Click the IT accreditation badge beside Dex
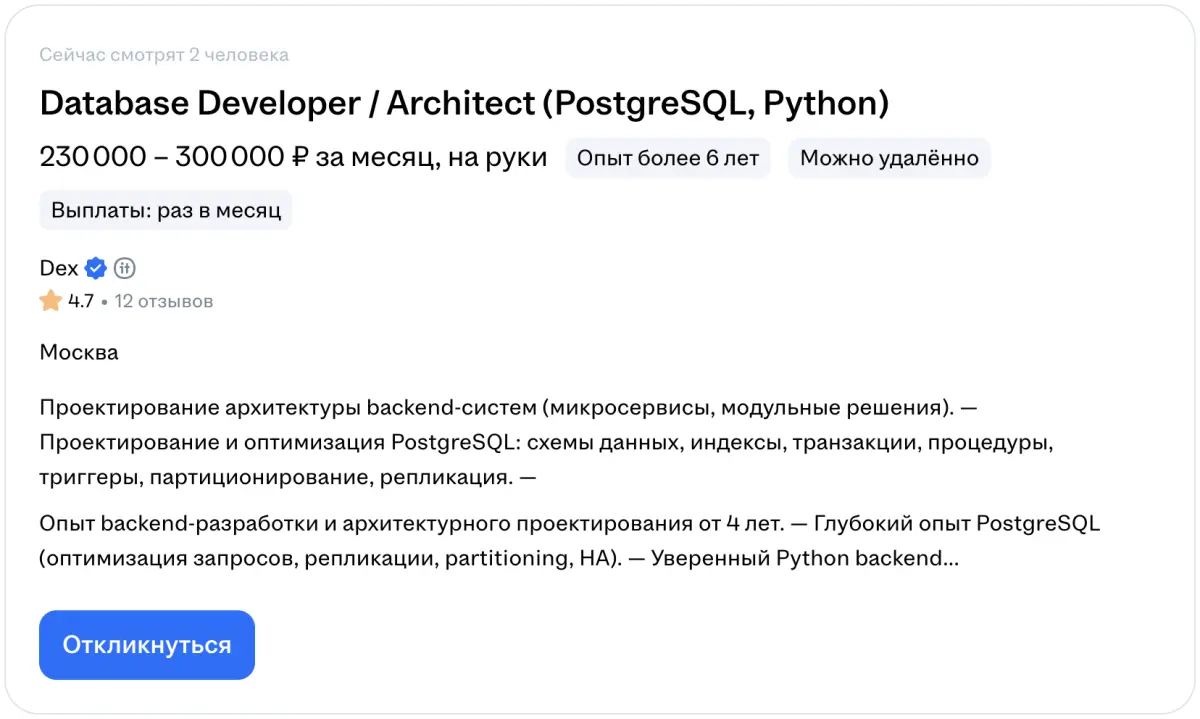This screenshot has height=719, width=1200. pos(124,268)
